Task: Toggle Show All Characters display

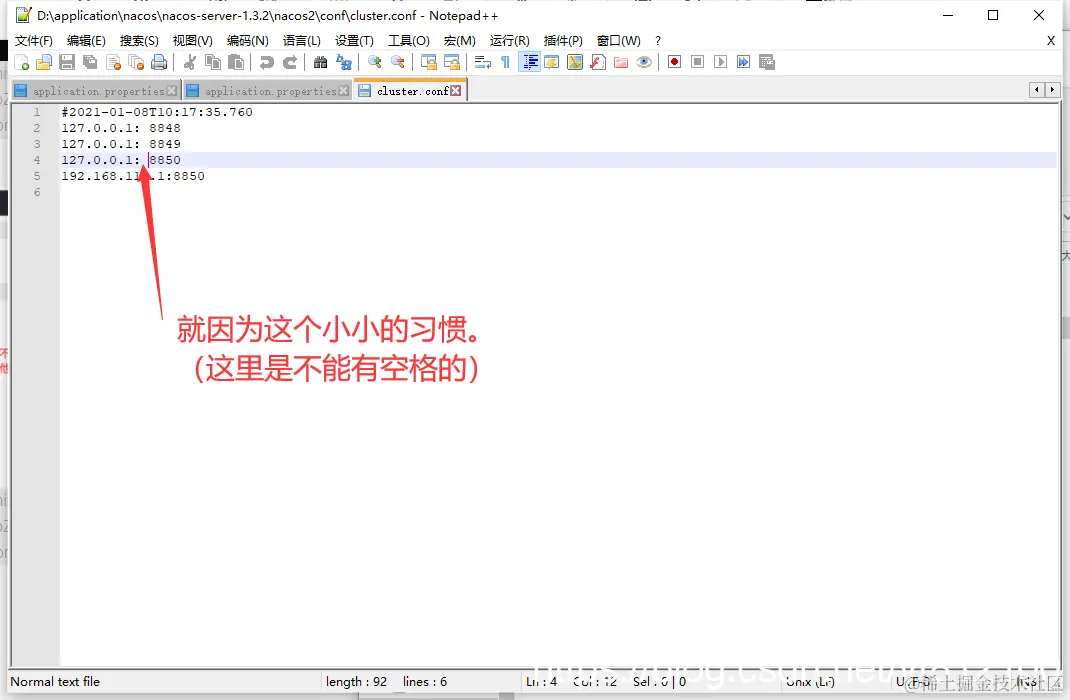Action: tap(507, 62)
